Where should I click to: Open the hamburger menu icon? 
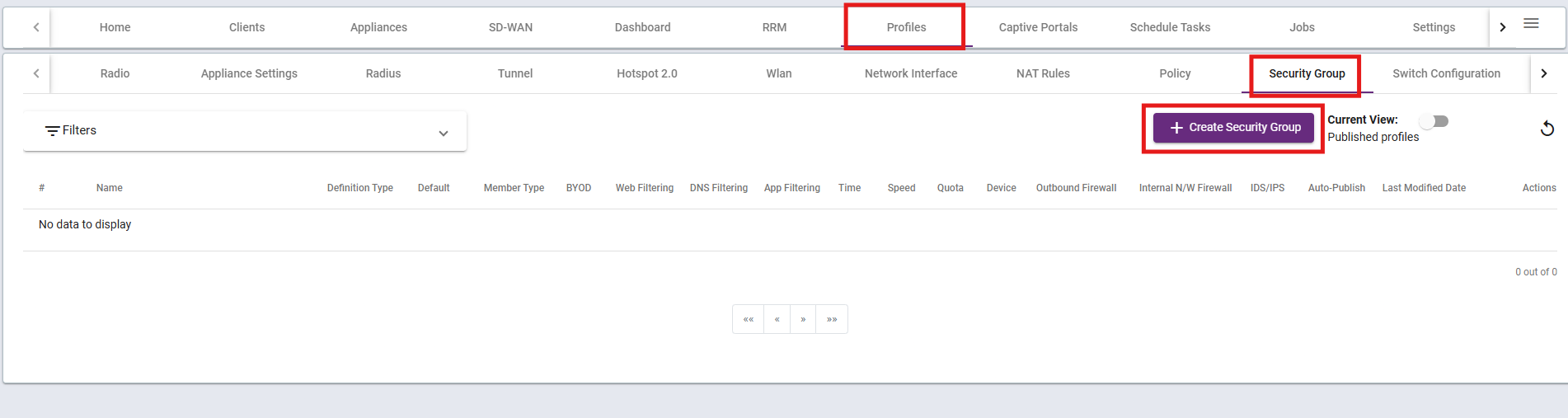click(1531, 23)
